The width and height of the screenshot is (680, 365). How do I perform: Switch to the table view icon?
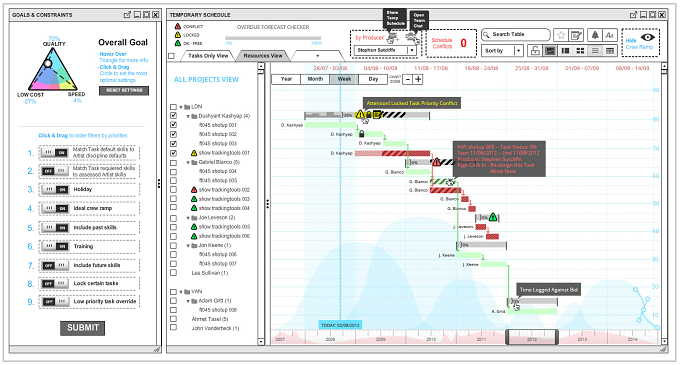(610, 51)
